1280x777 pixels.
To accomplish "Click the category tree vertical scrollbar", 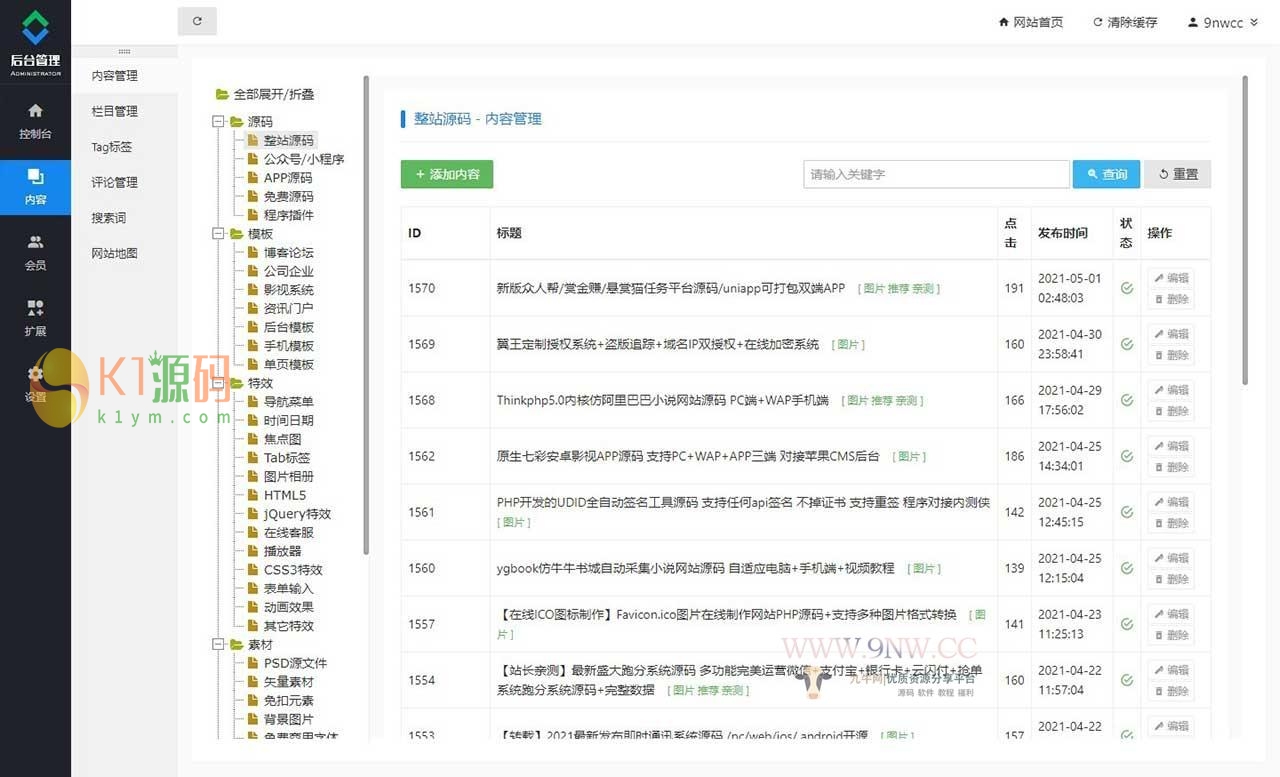I will [366, 300].
